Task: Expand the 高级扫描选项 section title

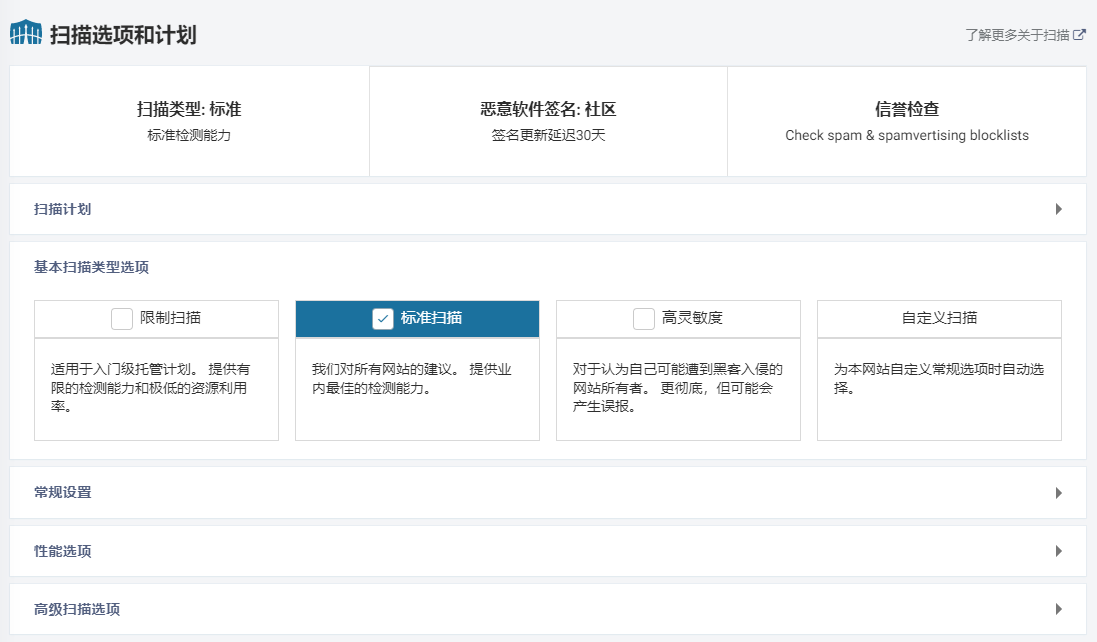Action: point(77,609)
